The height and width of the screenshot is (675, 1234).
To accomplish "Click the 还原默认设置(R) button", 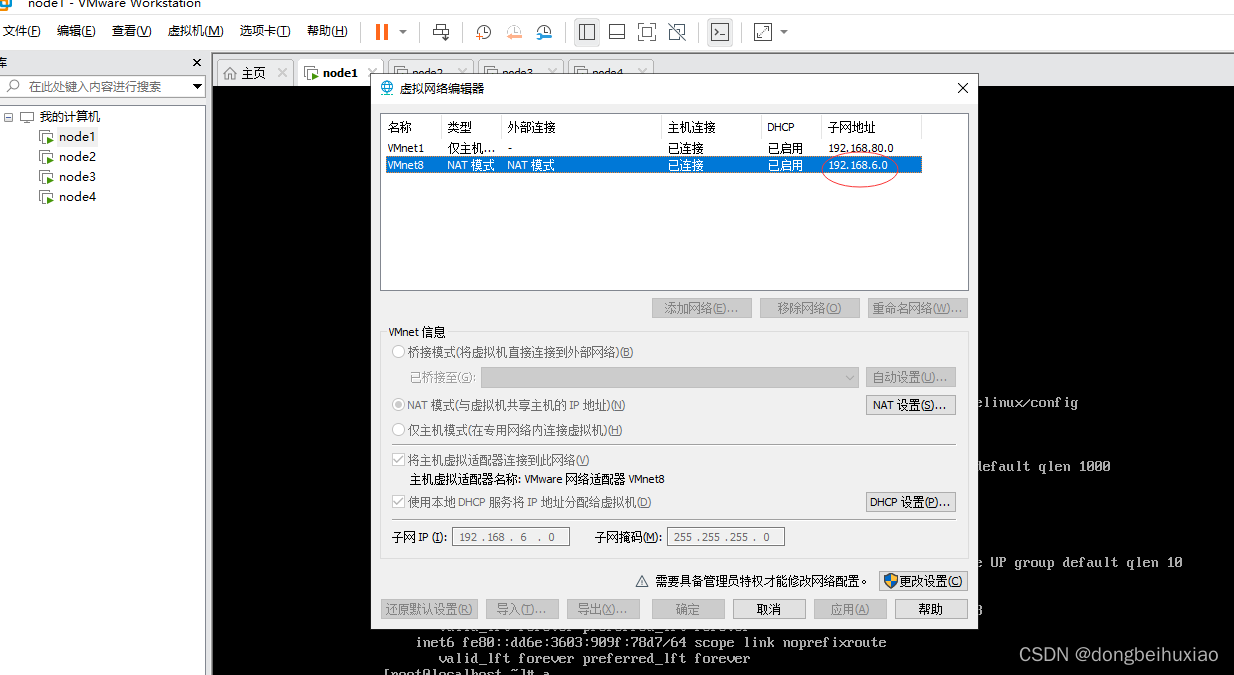I will click(429, 609).
